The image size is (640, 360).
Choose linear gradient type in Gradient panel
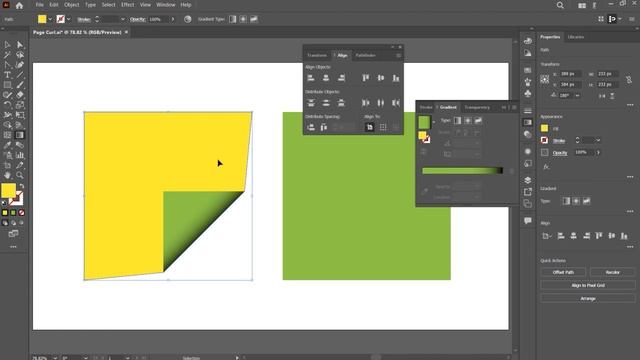(458, 120)
